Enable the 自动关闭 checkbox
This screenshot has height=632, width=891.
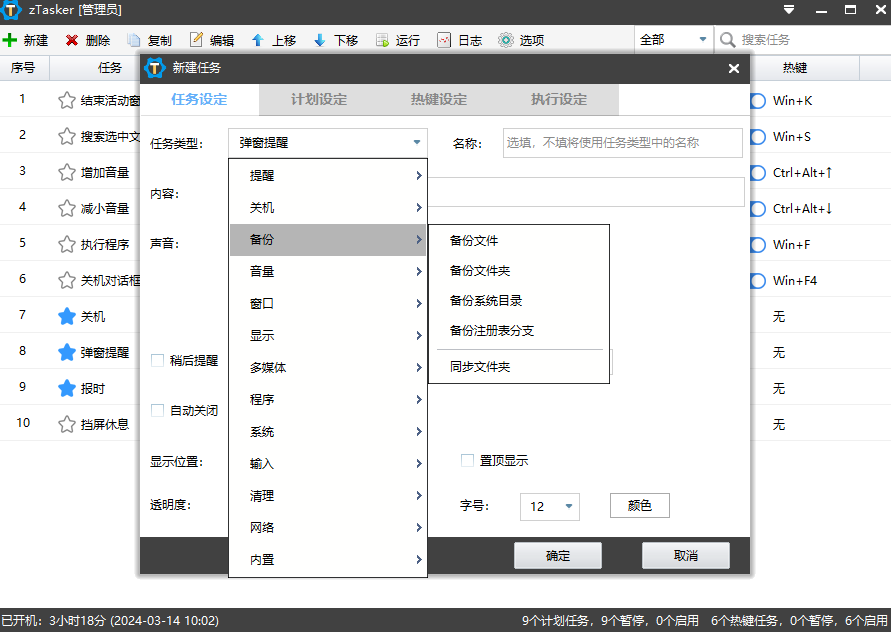coord(157,410)
